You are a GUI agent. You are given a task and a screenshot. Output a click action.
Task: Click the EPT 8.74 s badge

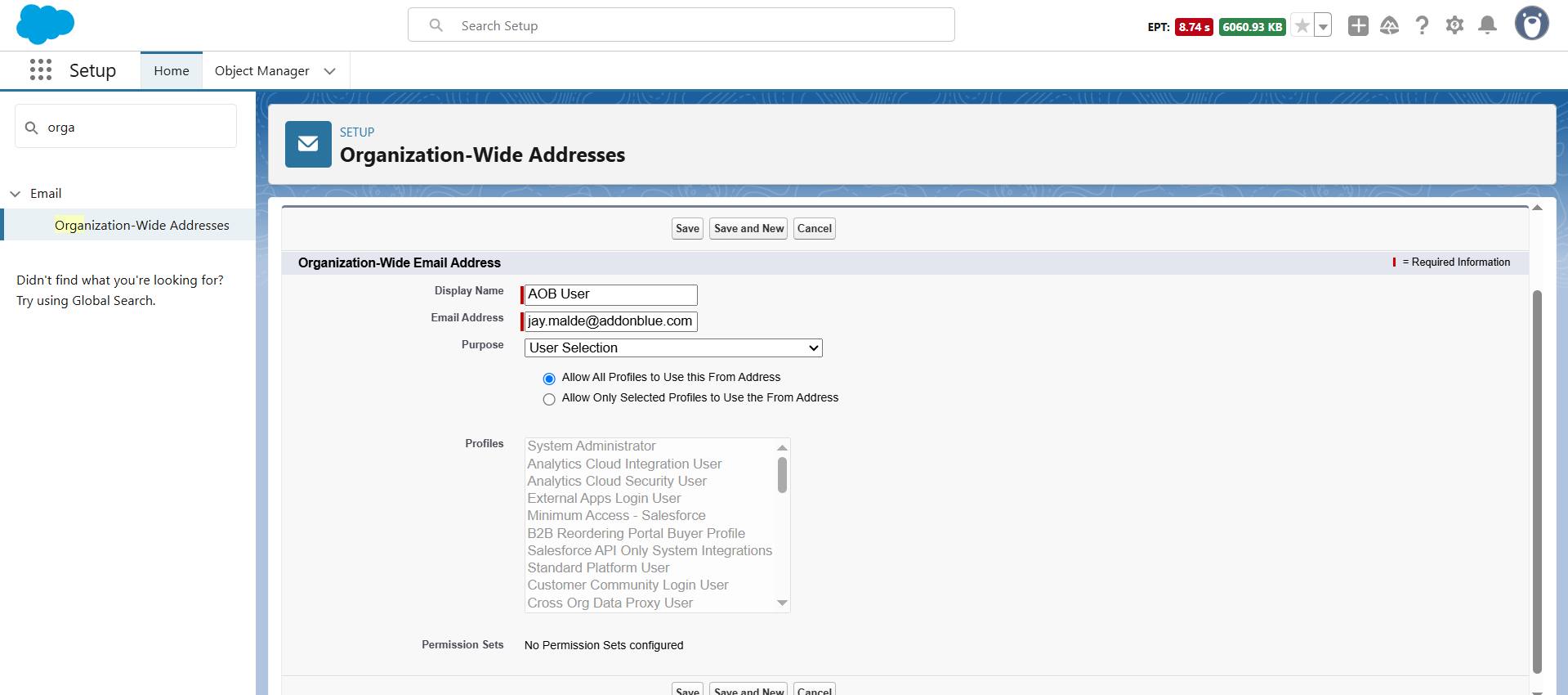coord(1194,27)
